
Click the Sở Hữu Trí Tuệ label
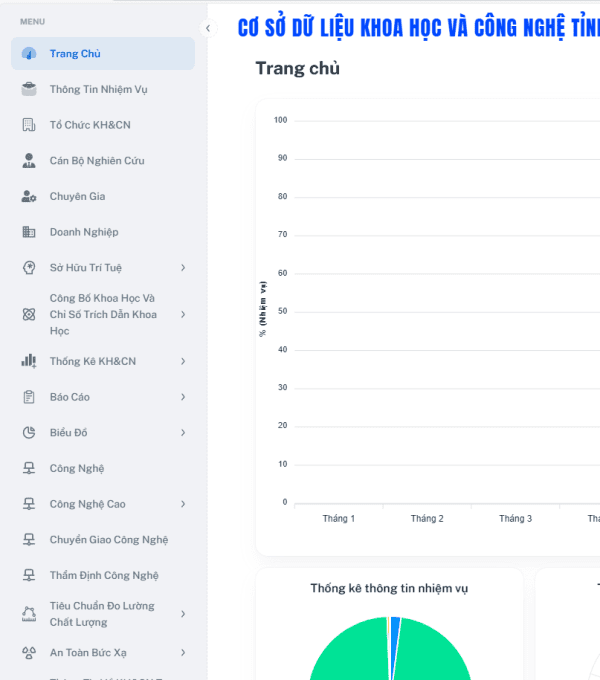click(x=86, y=268)
